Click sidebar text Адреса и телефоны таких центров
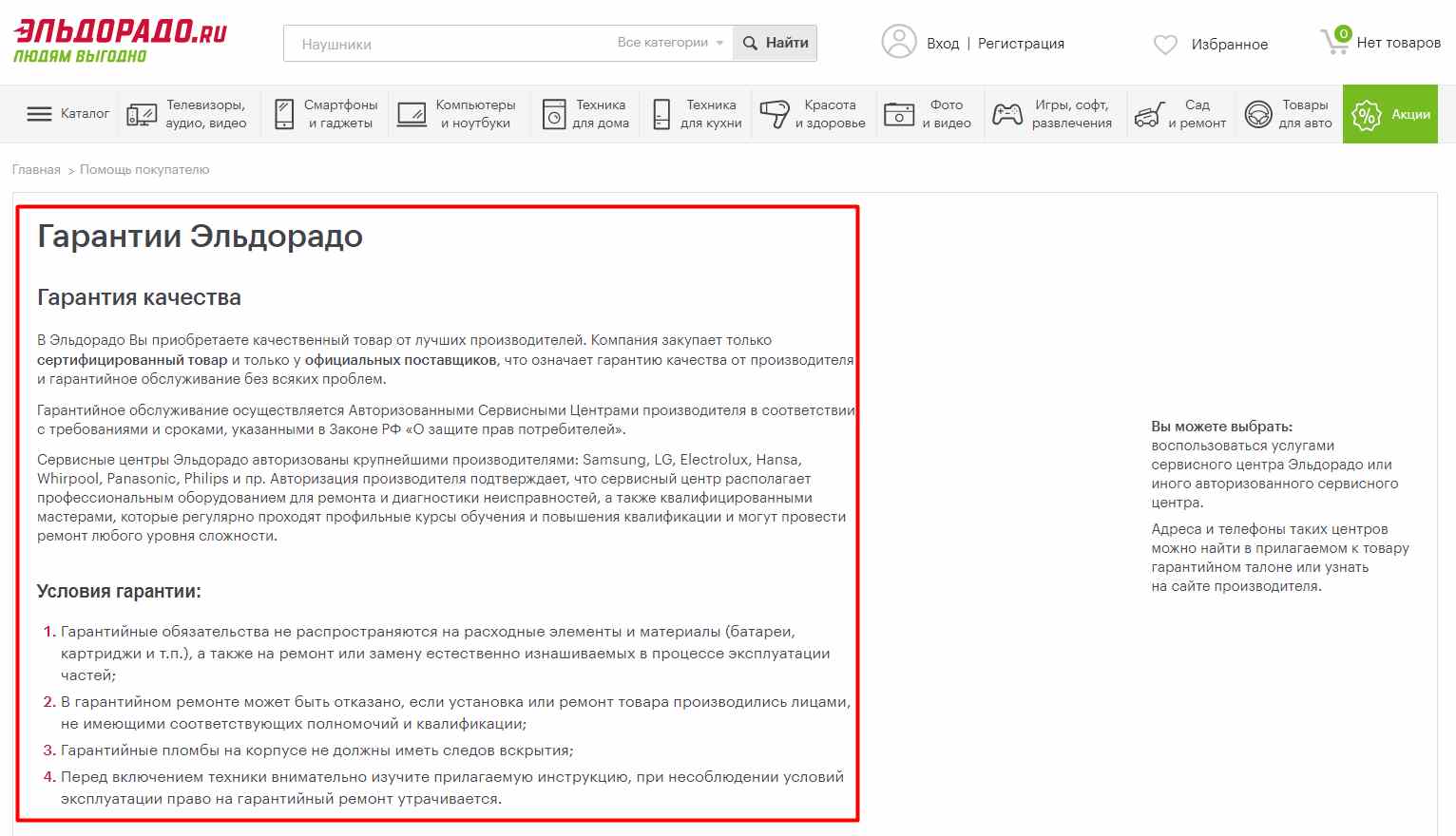Image resolution: width=1456 pixels, height=836 pixels. 1269,529
